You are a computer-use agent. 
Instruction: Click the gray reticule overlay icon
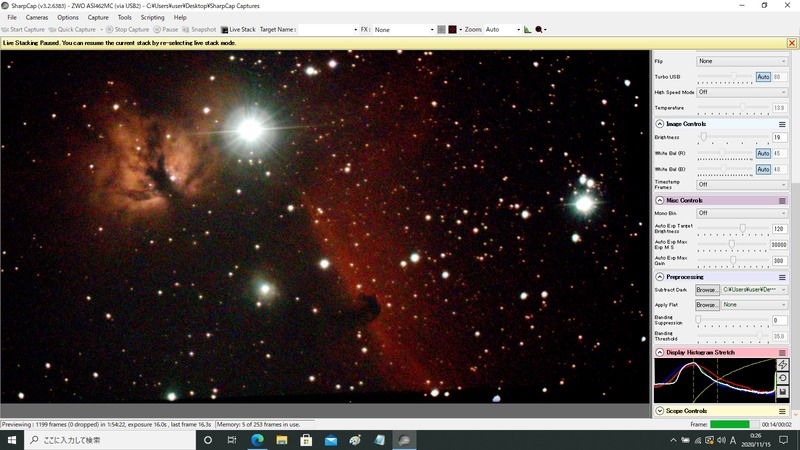click(441, 30)
